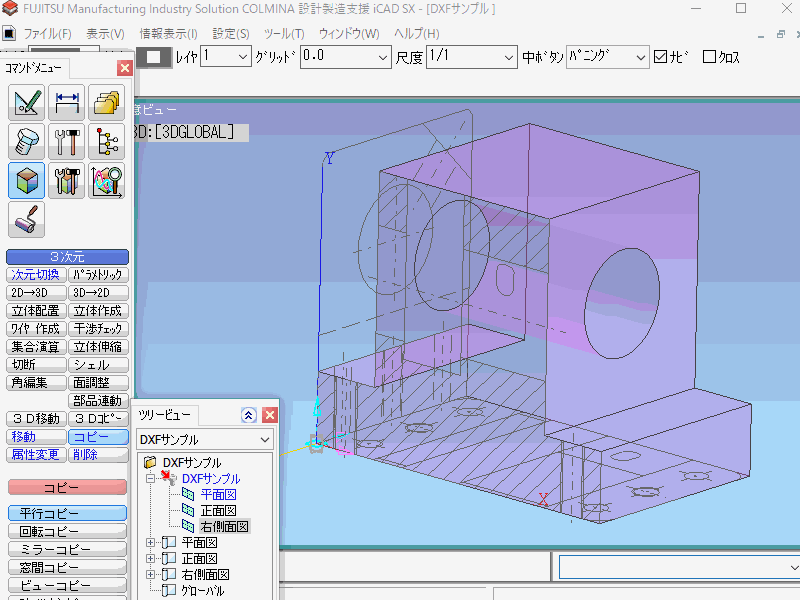Viewport: 800px width, 600px height.
Task: Select the tree structure diagram icon
Action: (106, 140)
